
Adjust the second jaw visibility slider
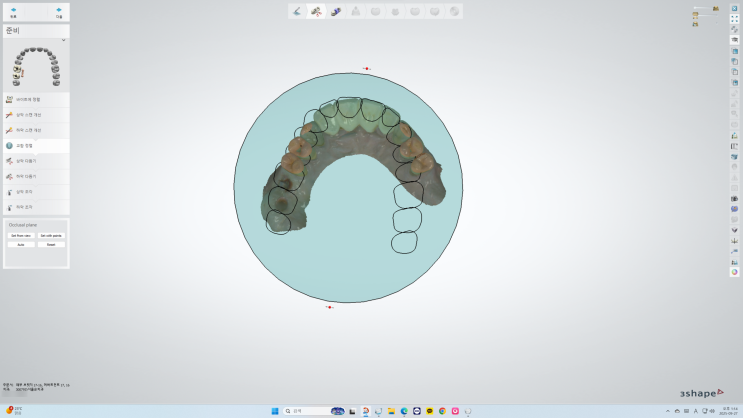pyautogui.click(x=708, y=15)
